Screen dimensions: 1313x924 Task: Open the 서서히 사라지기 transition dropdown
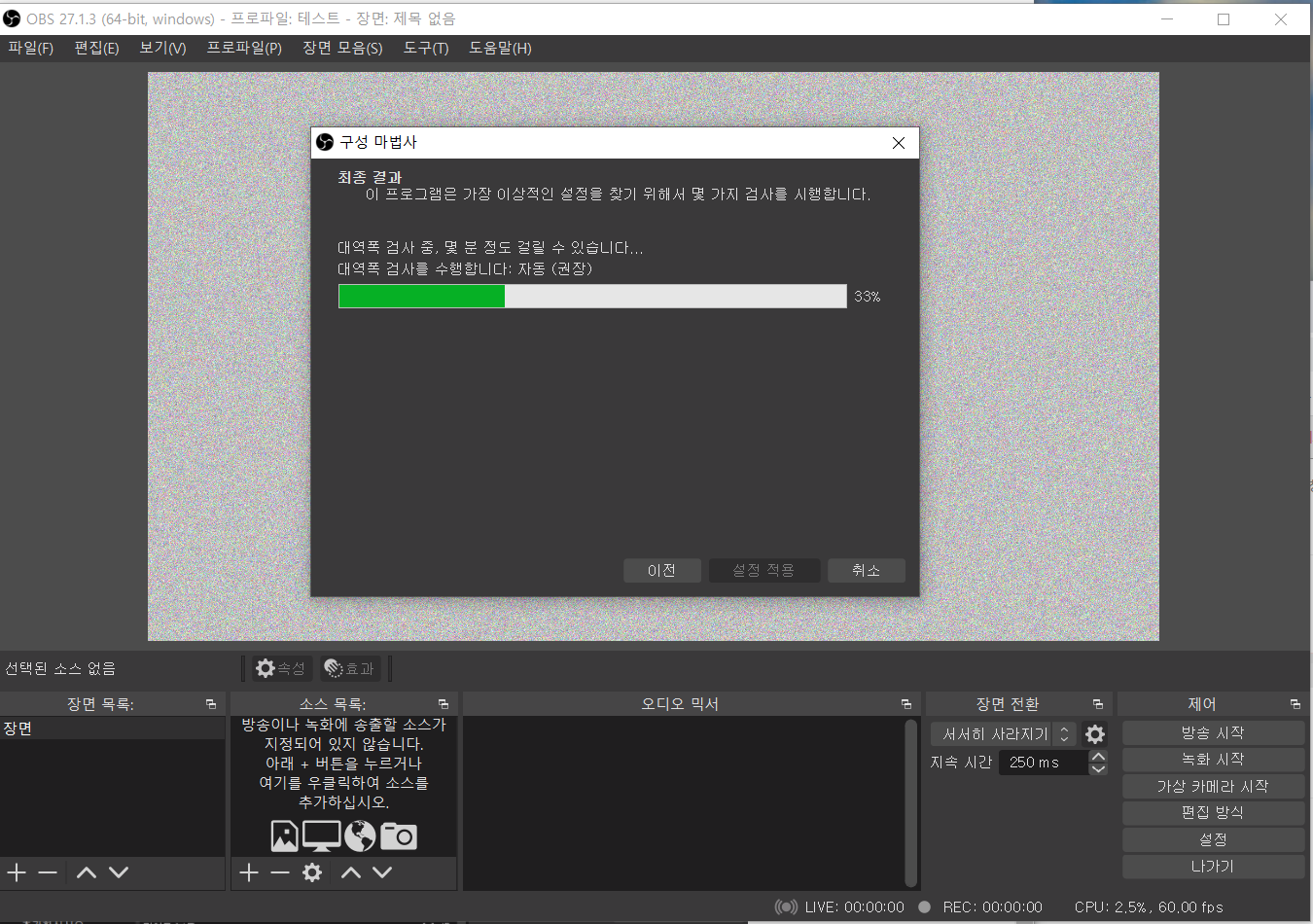click(x=1003, y=734)
